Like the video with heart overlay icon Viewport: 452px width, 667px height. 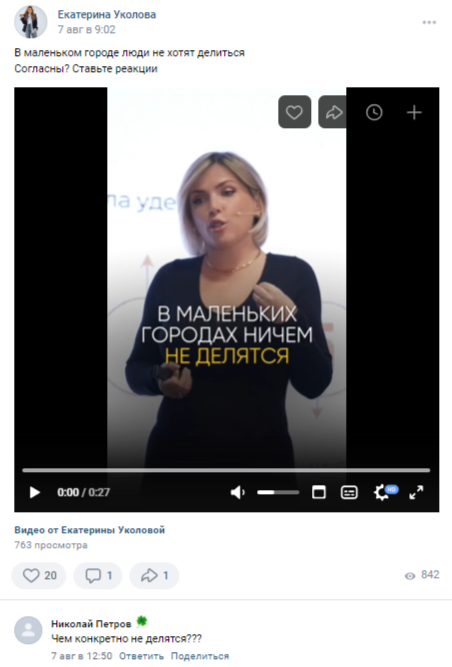click(294, 112)
